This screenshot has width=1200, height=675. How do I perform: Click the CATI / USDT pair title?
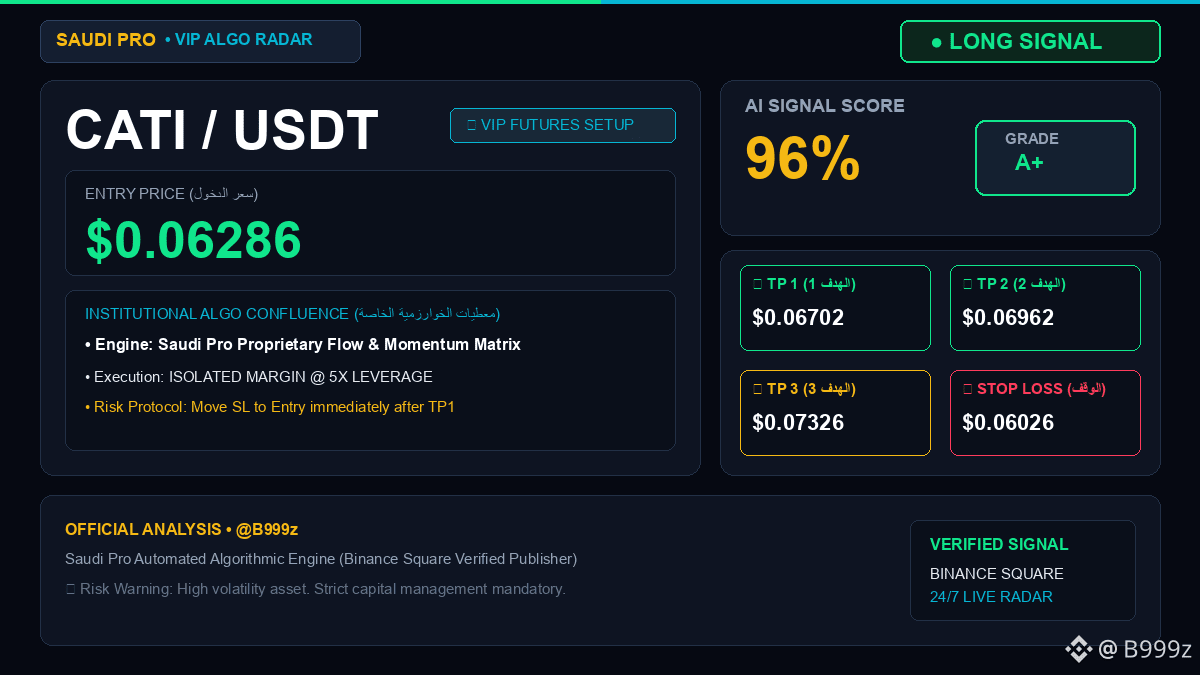tap(222, 130)
